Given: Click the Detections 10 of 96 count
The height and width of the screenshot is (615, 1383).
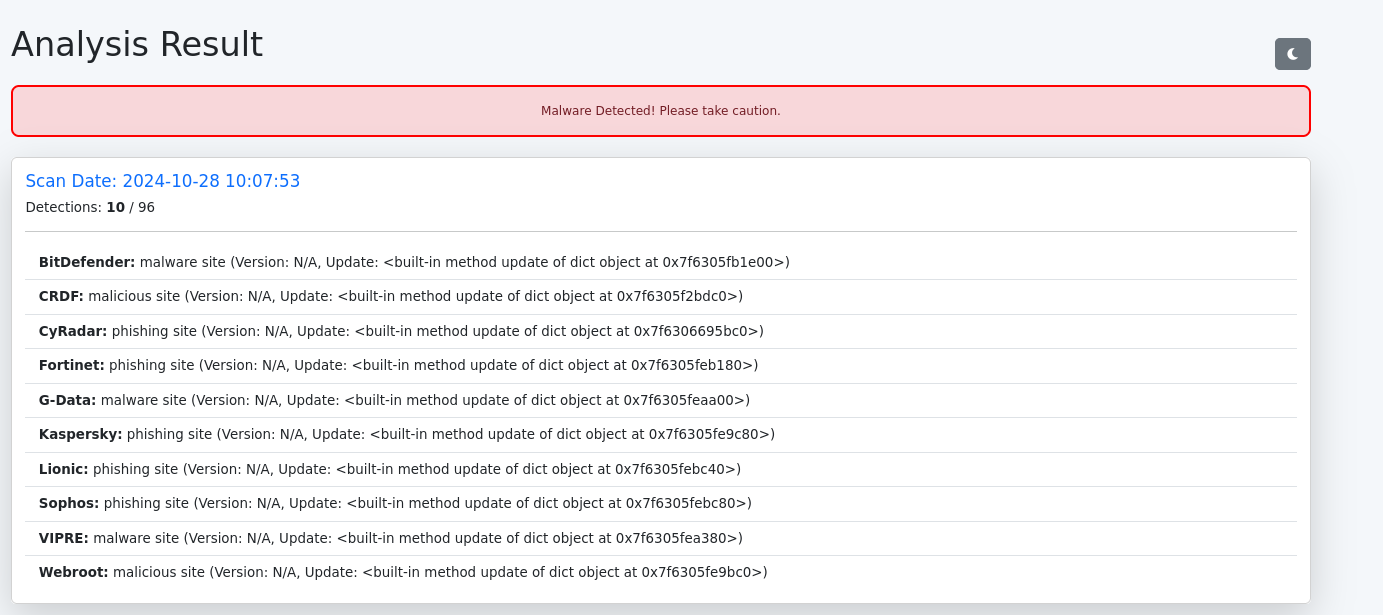Looking at the screenshot, I should pos(88,207).
